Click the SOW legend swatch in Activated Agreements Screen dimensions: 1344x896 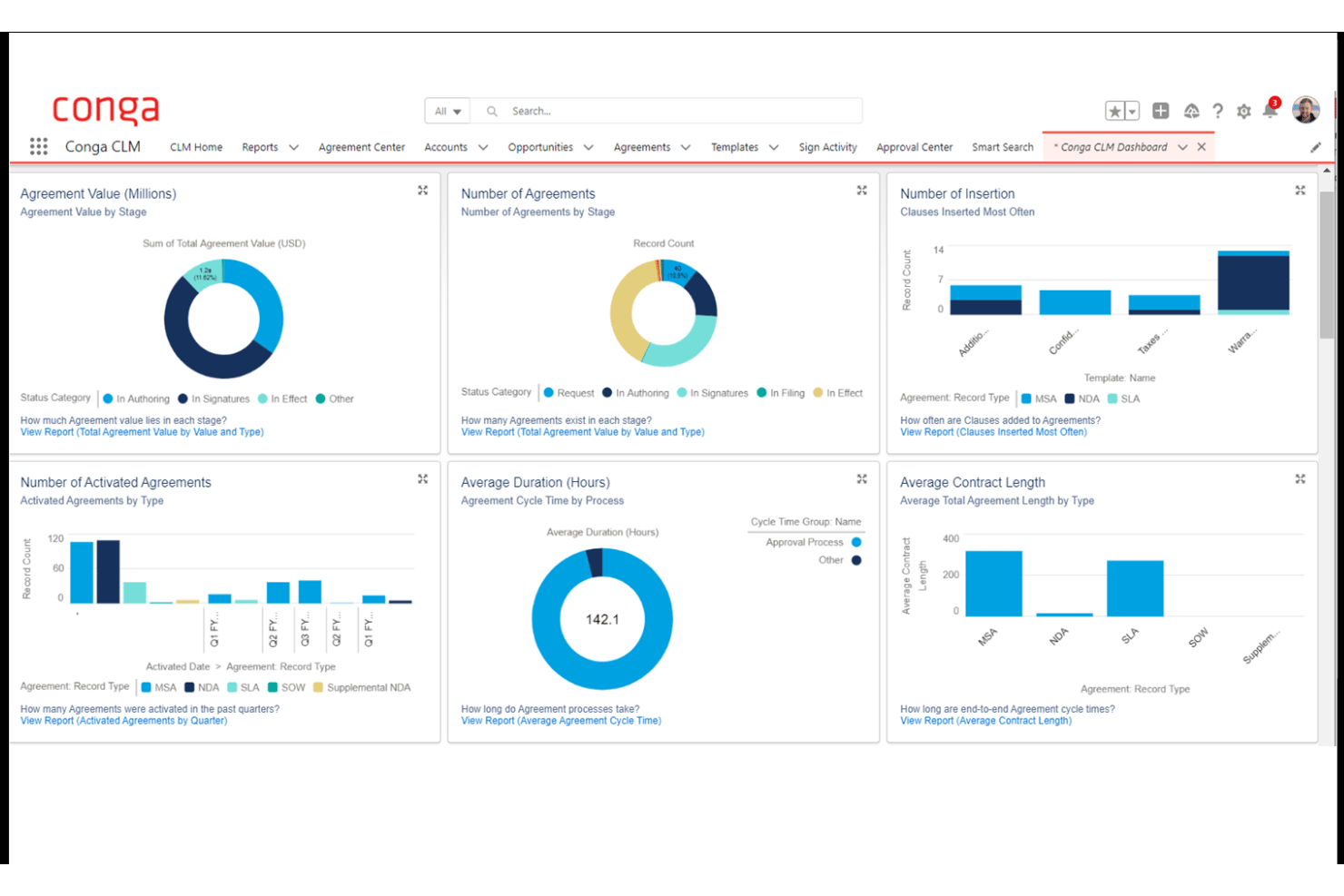272,687
